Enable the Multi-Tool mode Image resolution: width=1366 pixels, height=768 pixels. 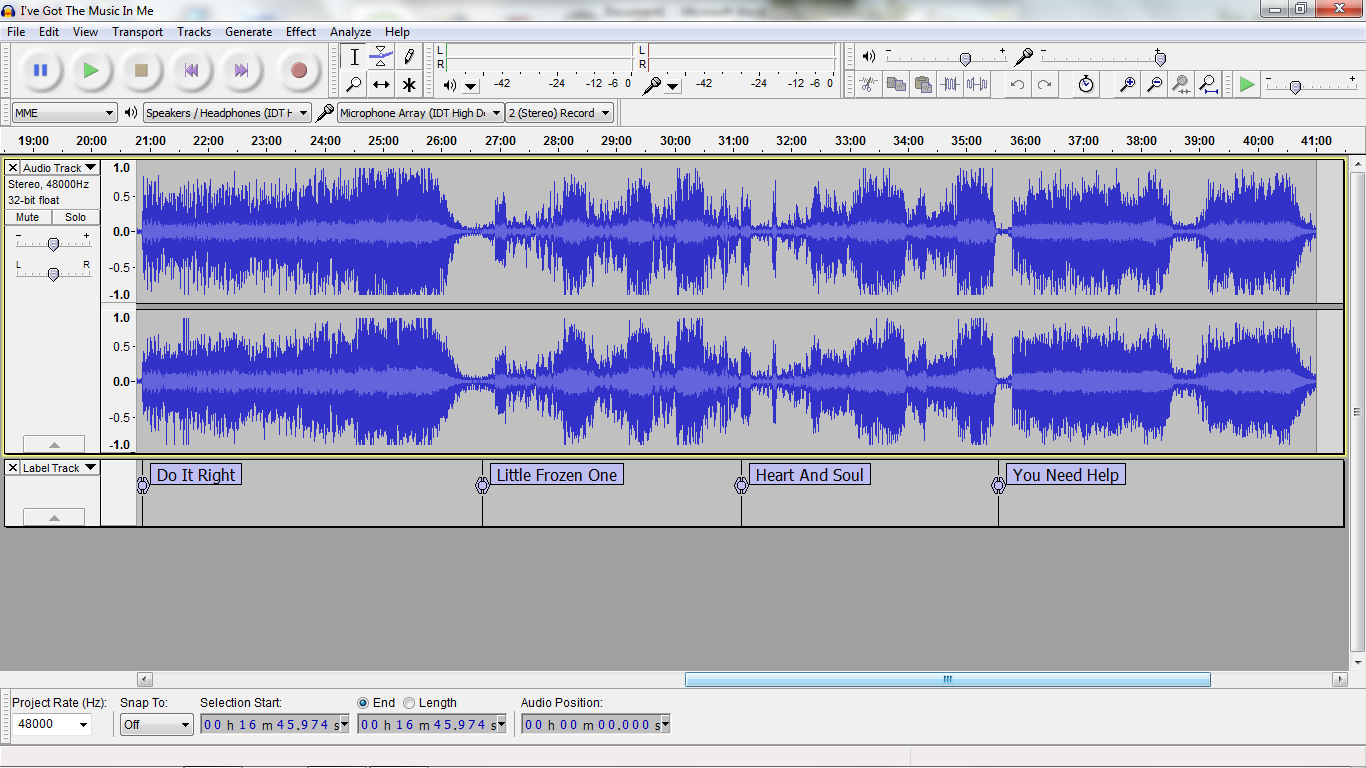pos(409,84)
